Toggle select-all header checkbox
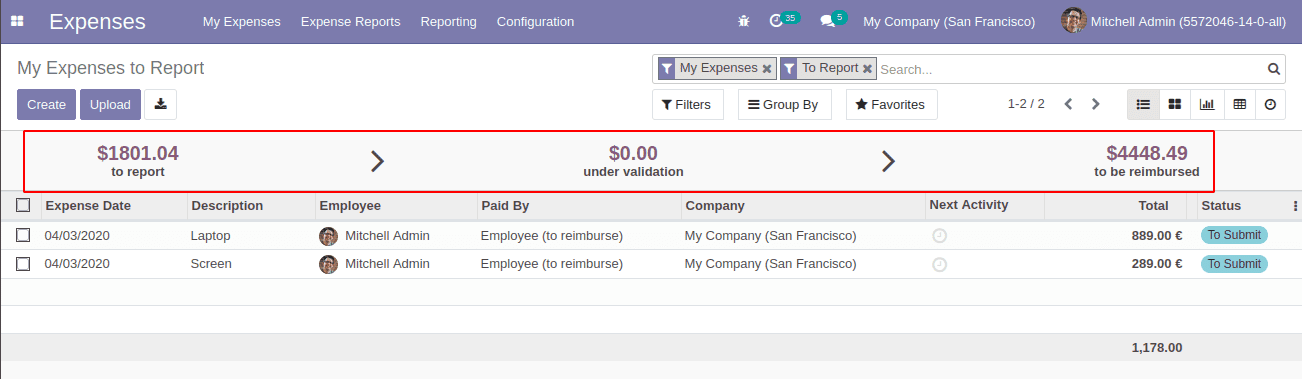Image resolution: width=1302 pixels, height=379 pixels. pyautogui.click(x=23, y=205)
